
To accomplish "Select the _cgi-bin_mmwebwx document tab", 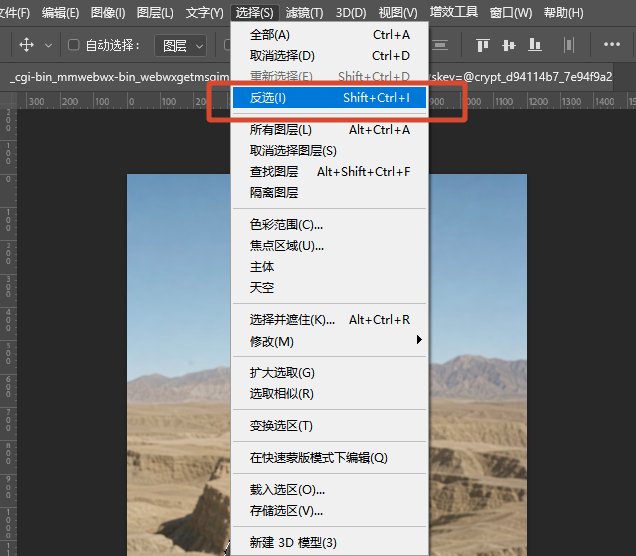I will pyautogui.click(x=120, y=77).
